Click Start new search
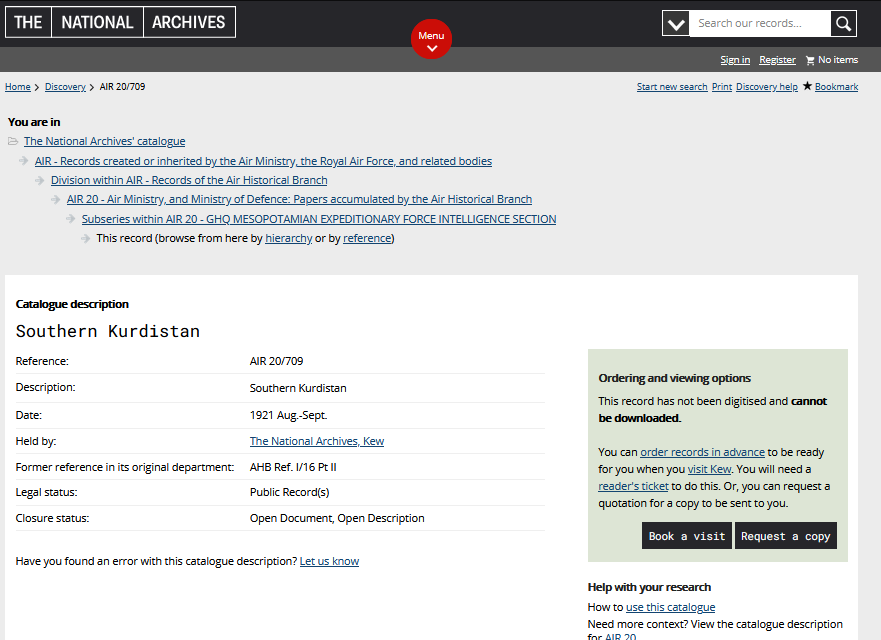Screen dimensions: 881x640 [672, 87]
